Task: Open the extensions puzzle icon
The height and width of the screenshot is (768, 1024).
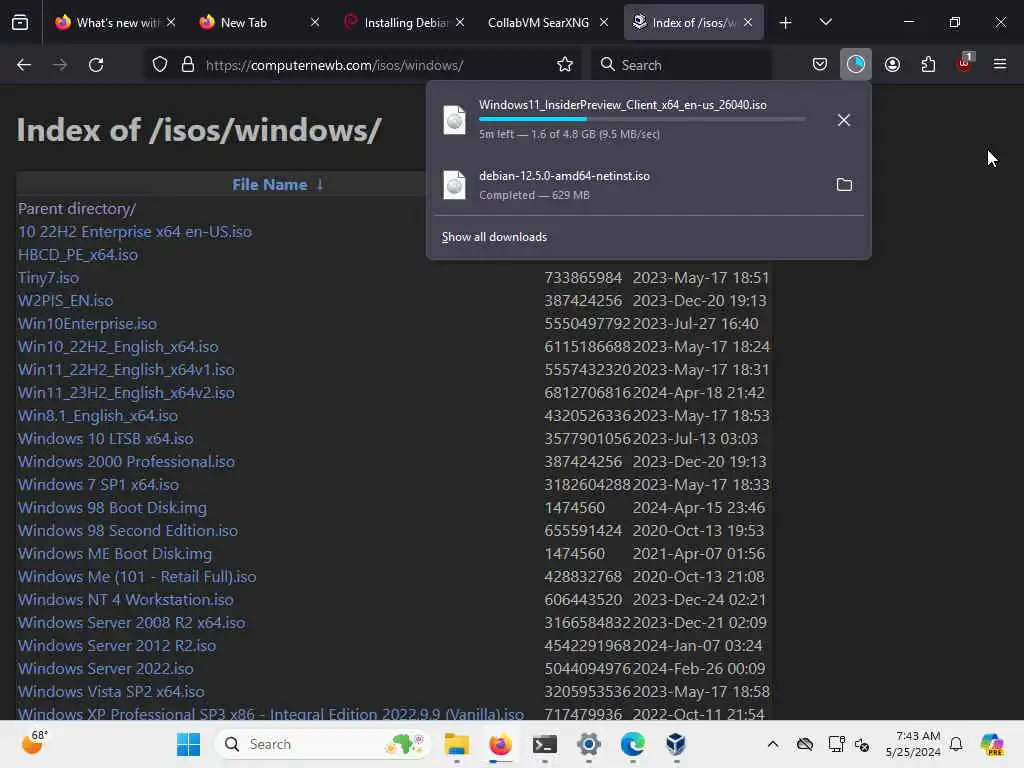Action: [x=928, y=65]
